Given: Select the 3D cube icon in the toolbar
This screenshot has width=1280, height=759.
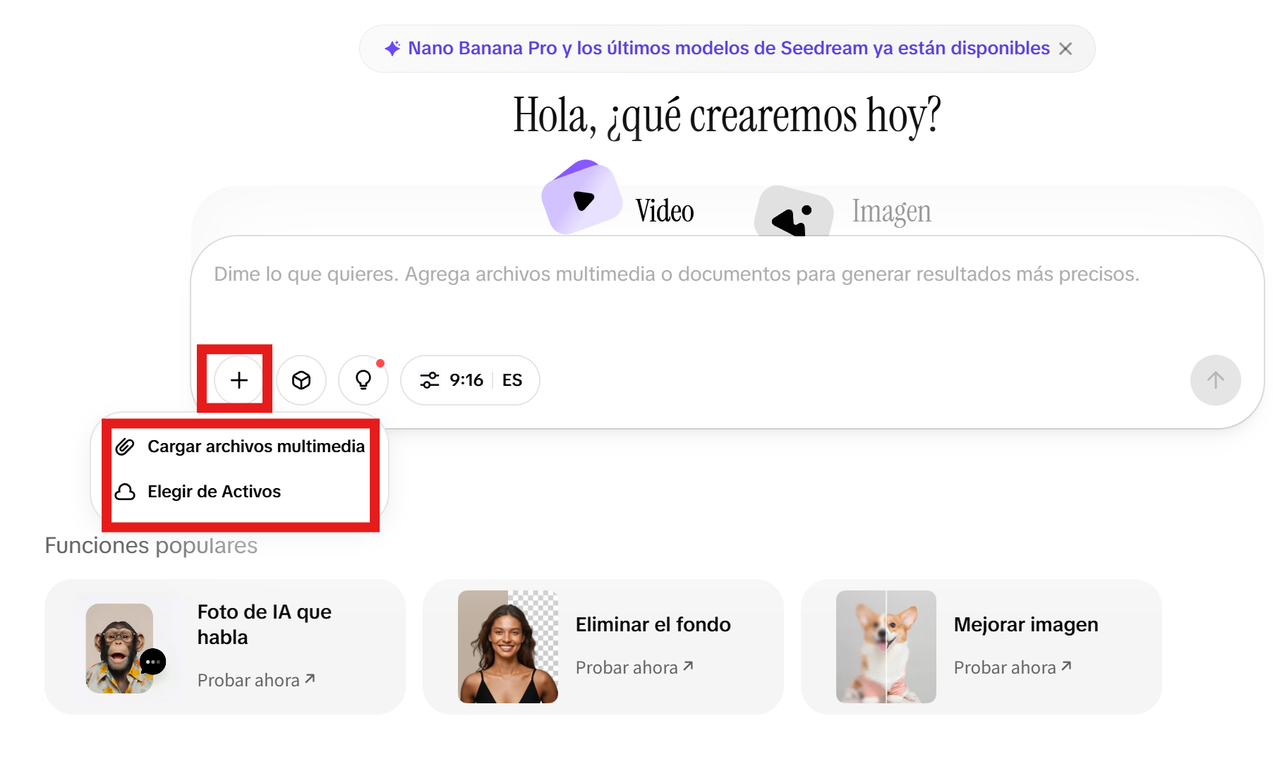Looking at the screenshot, I should click(301, 380).
